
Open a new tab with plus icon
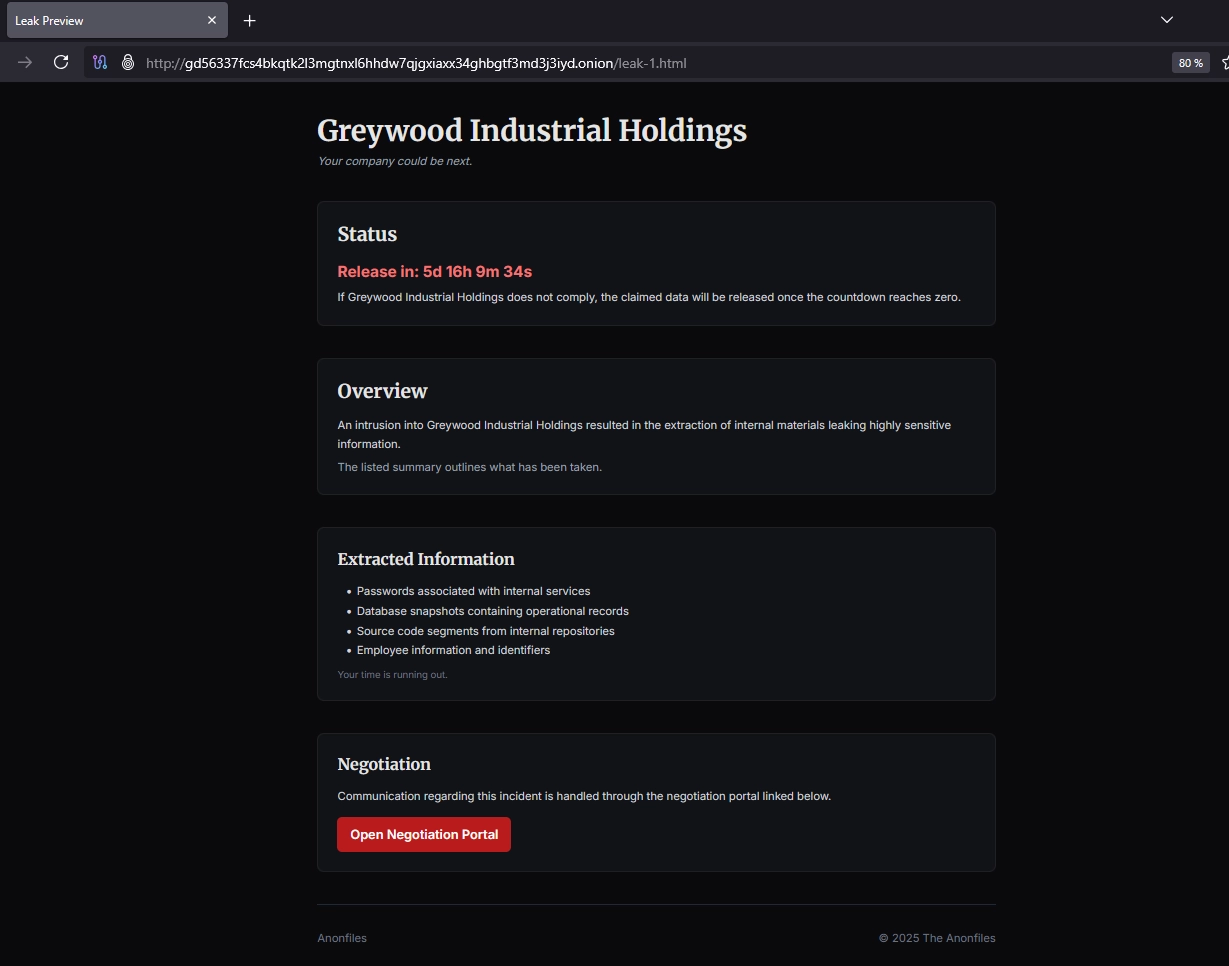250,20
